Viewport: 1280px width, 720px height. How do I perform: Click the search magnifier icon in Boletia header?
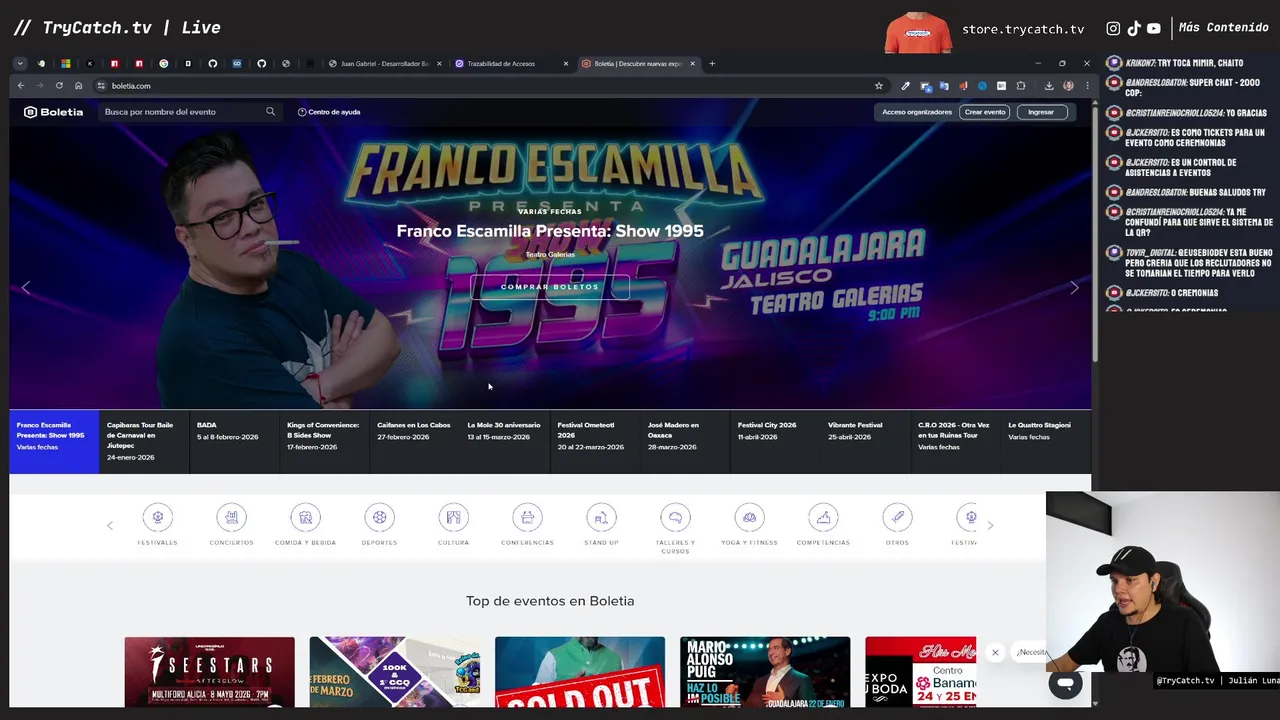click(270, 112)
